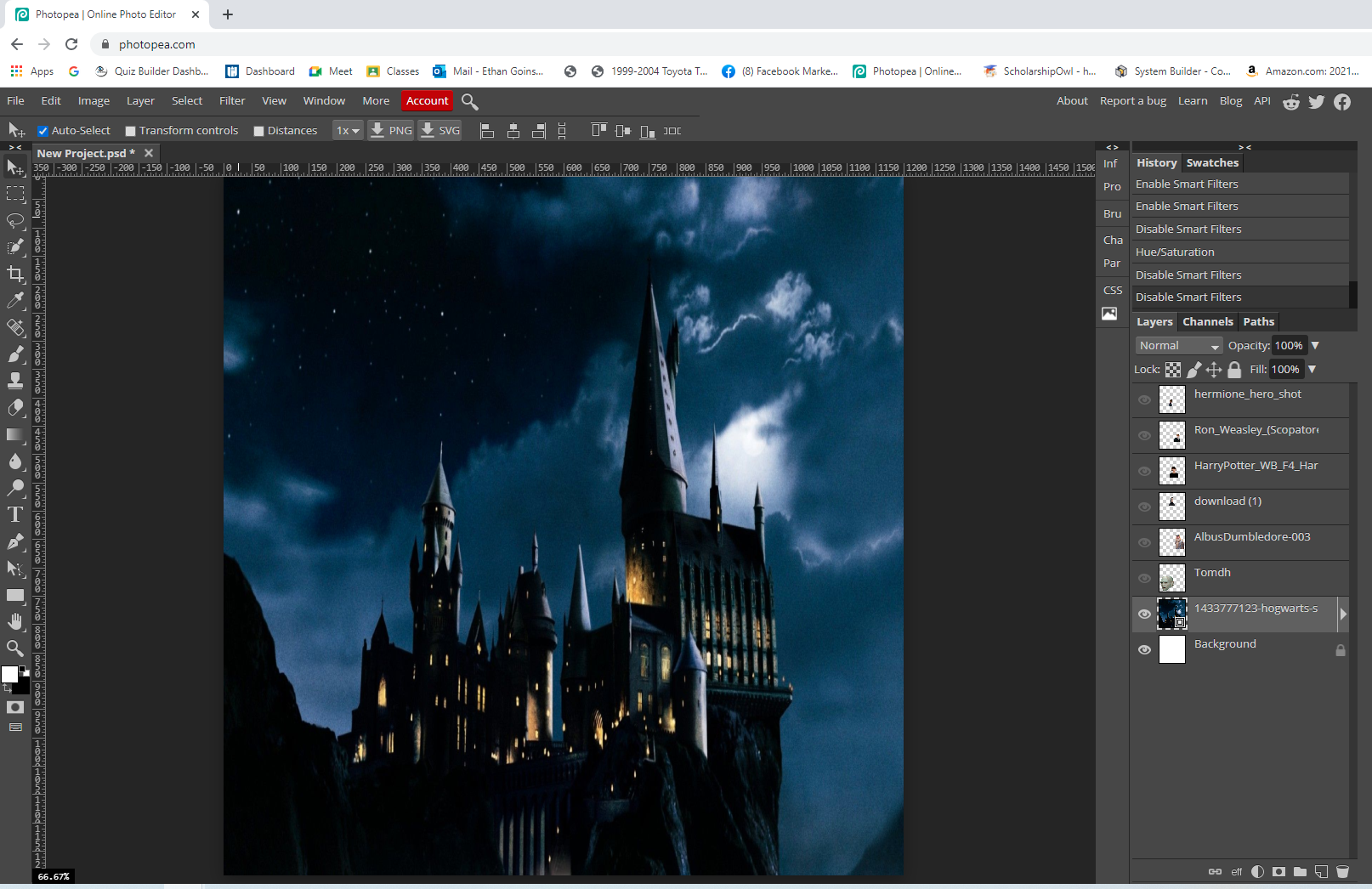Select the Clone Stamp tool
This screenshot has height=889, width=1372.
(x=15, y=380)
